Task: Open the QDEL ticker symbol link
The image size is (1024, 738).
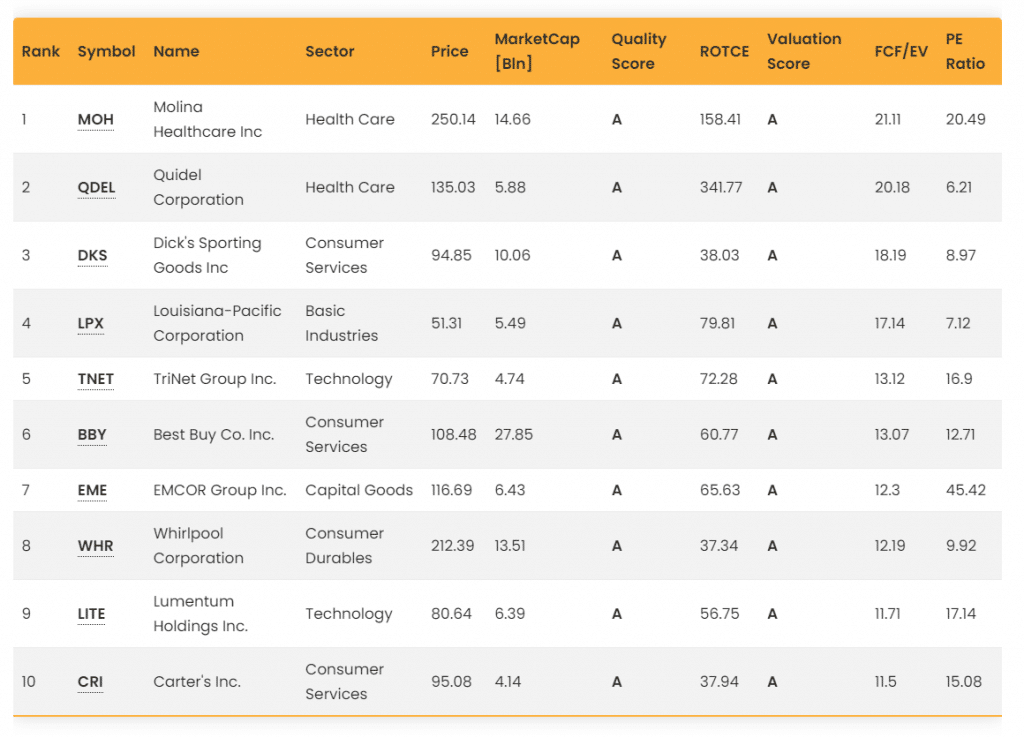Action: pos(97,187)
